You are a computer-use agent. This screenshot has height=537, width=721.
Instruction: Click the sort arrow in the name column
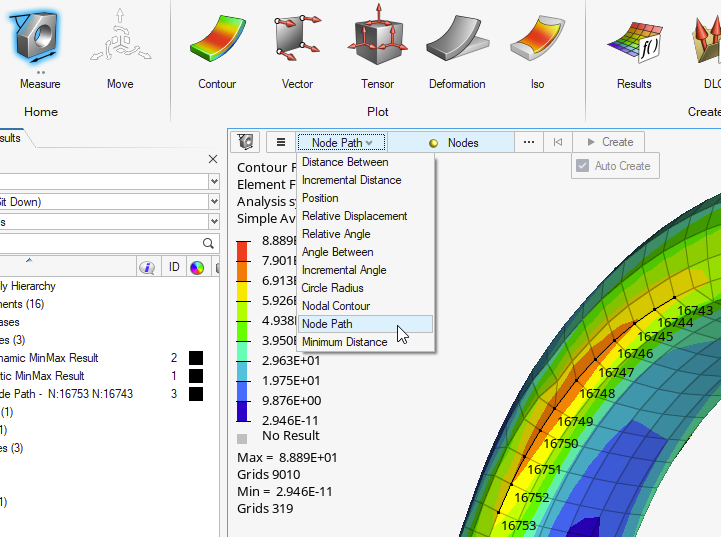tap(29, 260)
